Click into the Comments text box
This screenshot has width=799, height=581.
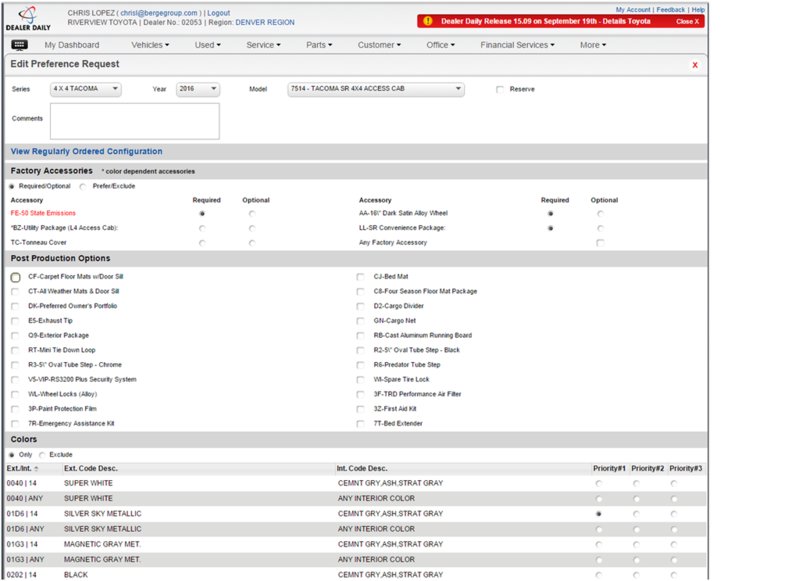click(135, 121)
